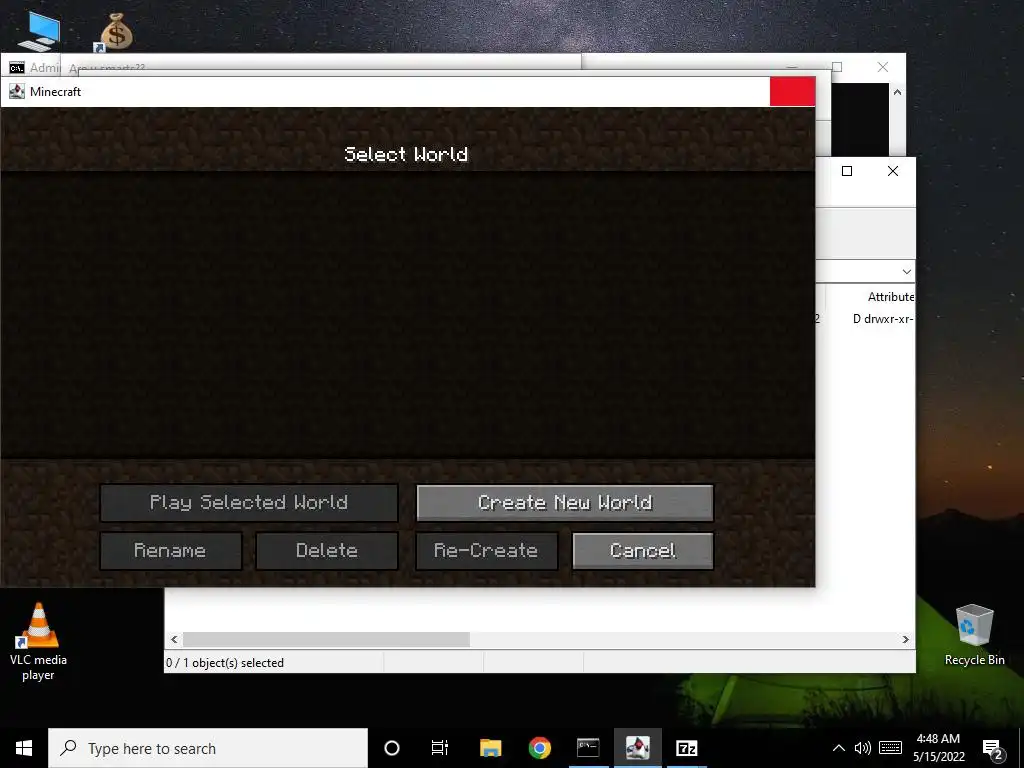The width and height of the screenshot is (1024, 768).
Task: Click the Play Selected World button
Action: pyautogui.click(x=249, y=502)
